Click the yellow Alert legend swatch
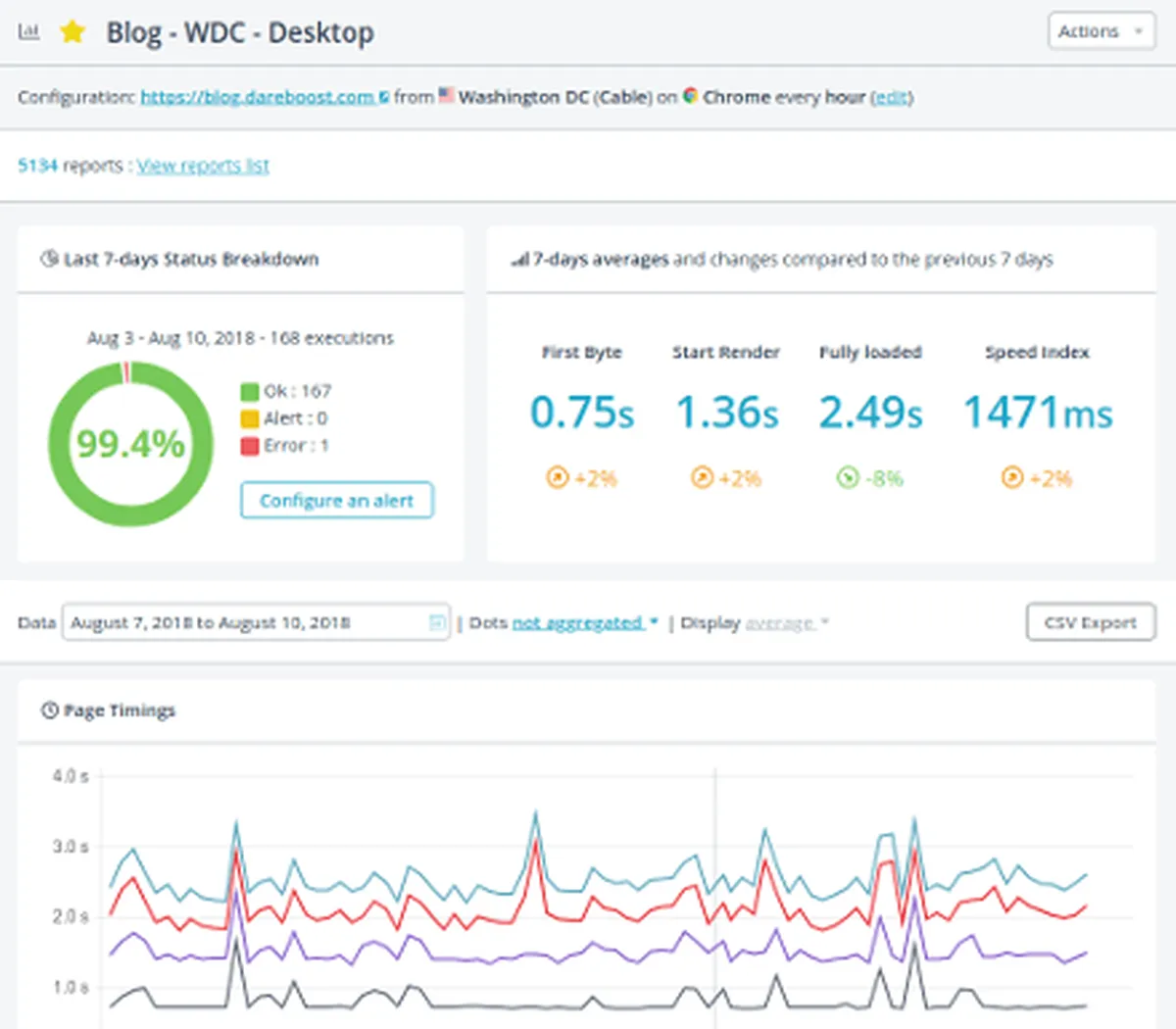1176x1029 pixels. (249, 418)
